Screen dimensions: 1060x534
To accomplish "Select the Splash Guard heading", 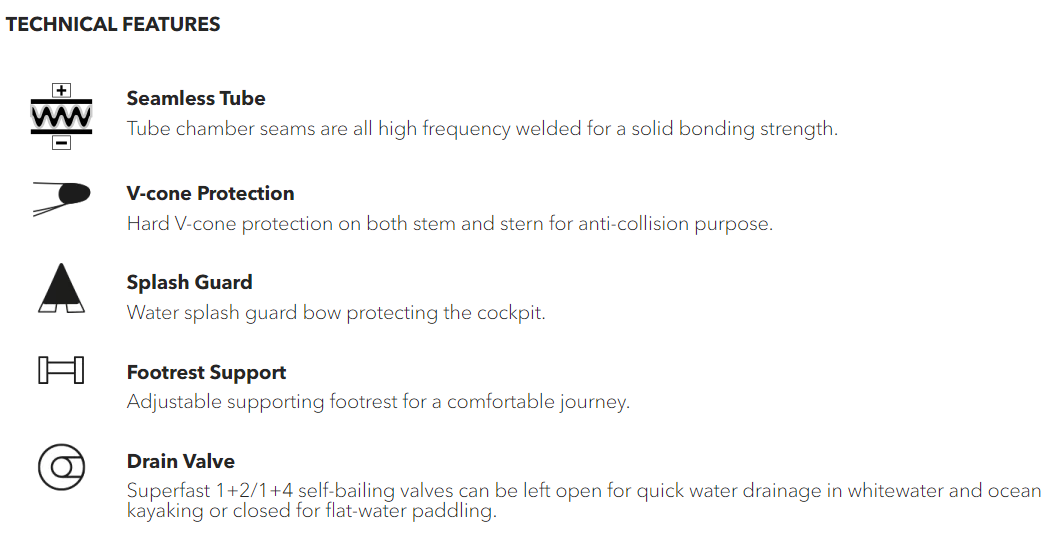I will [189, 283].
